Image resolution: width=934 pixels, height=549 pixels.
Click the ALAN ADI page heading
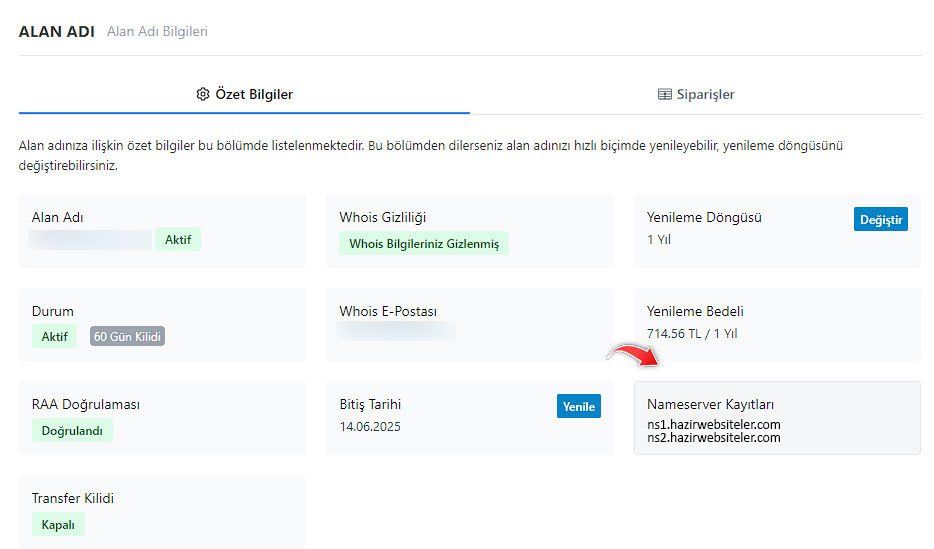[x=56, y=31]
